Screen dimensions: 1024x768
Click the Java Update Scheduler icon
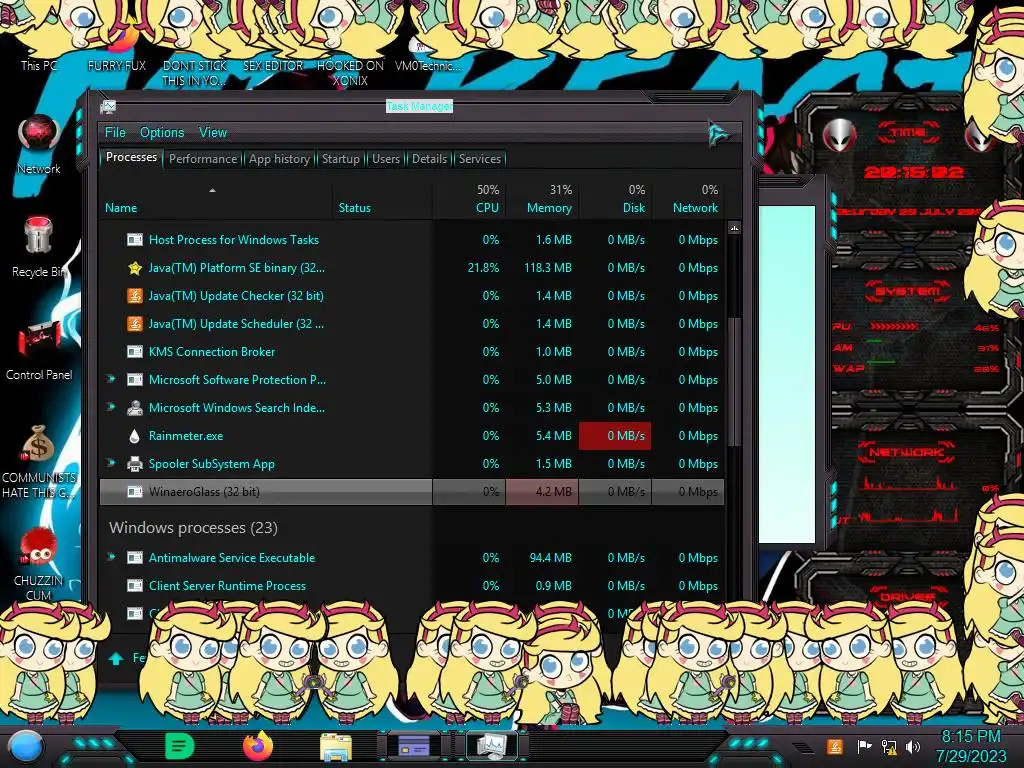click(135, 324)
